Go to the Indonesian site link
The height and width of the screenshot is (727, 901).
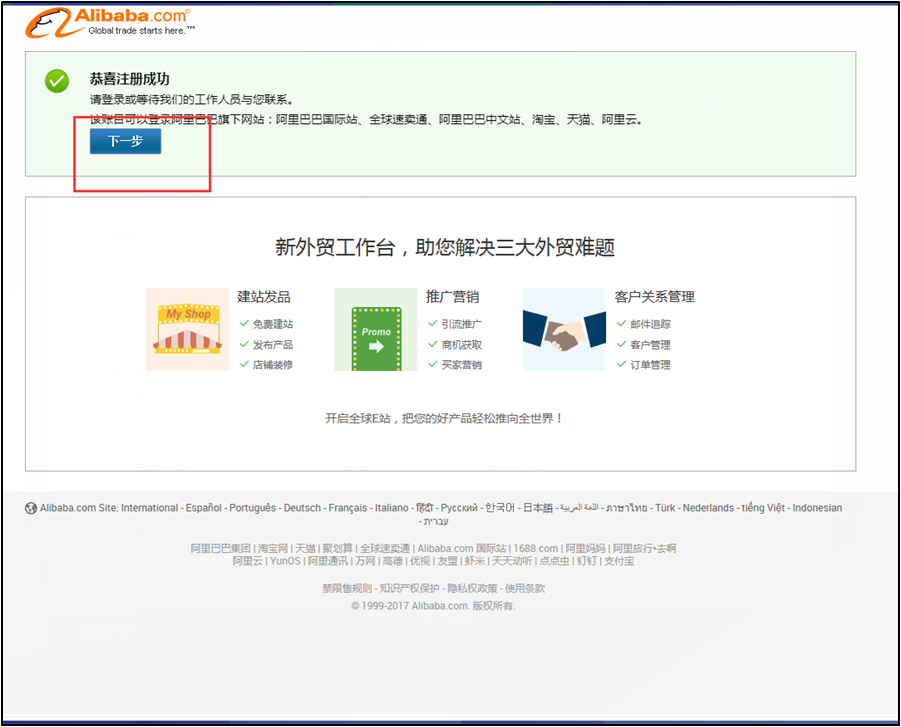pyautogui.click(x=817, y=508)
